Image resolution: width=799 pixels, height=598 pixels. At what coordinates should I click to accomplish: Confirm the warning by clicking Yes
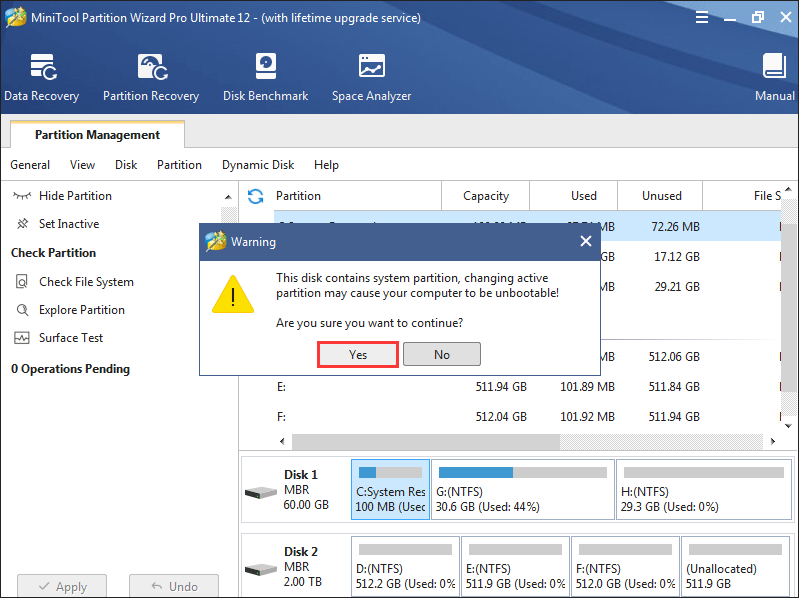tap(358, 354)
